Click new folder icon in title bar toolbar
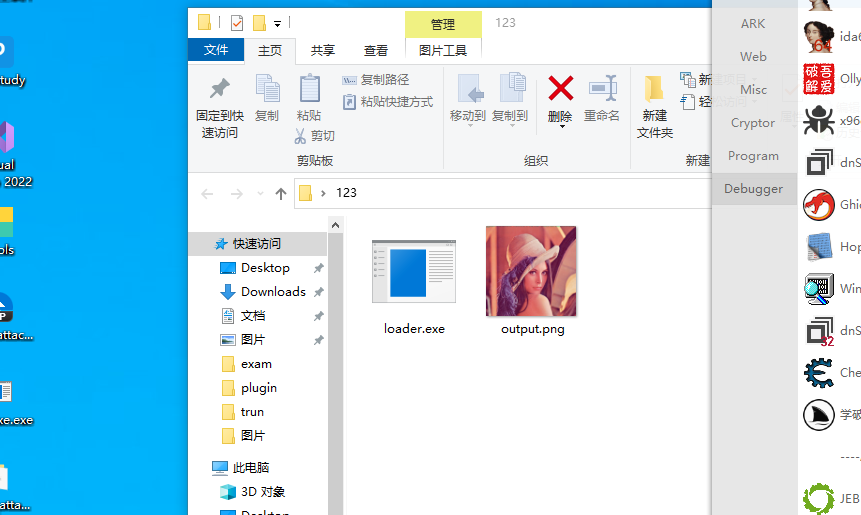This screenshot has height=515, width=861. click(x=259, y=23)
